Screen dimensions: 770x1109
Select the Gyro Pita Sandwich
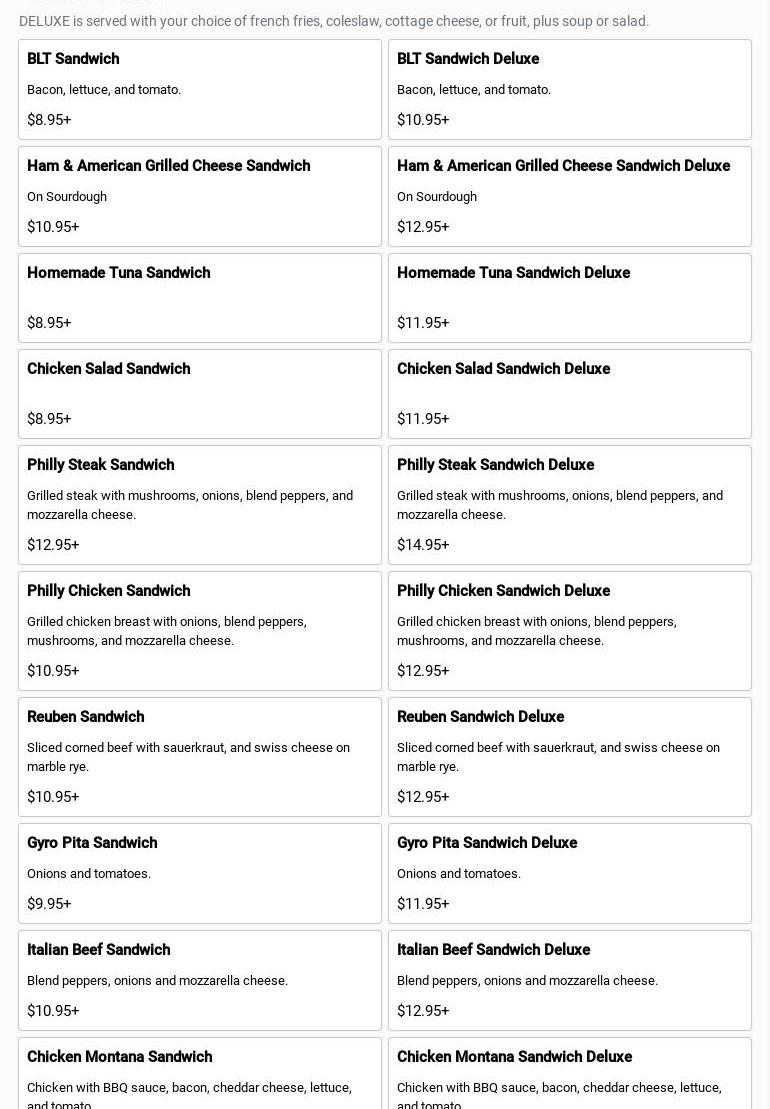pyautogui.click(x=200, y=873)
